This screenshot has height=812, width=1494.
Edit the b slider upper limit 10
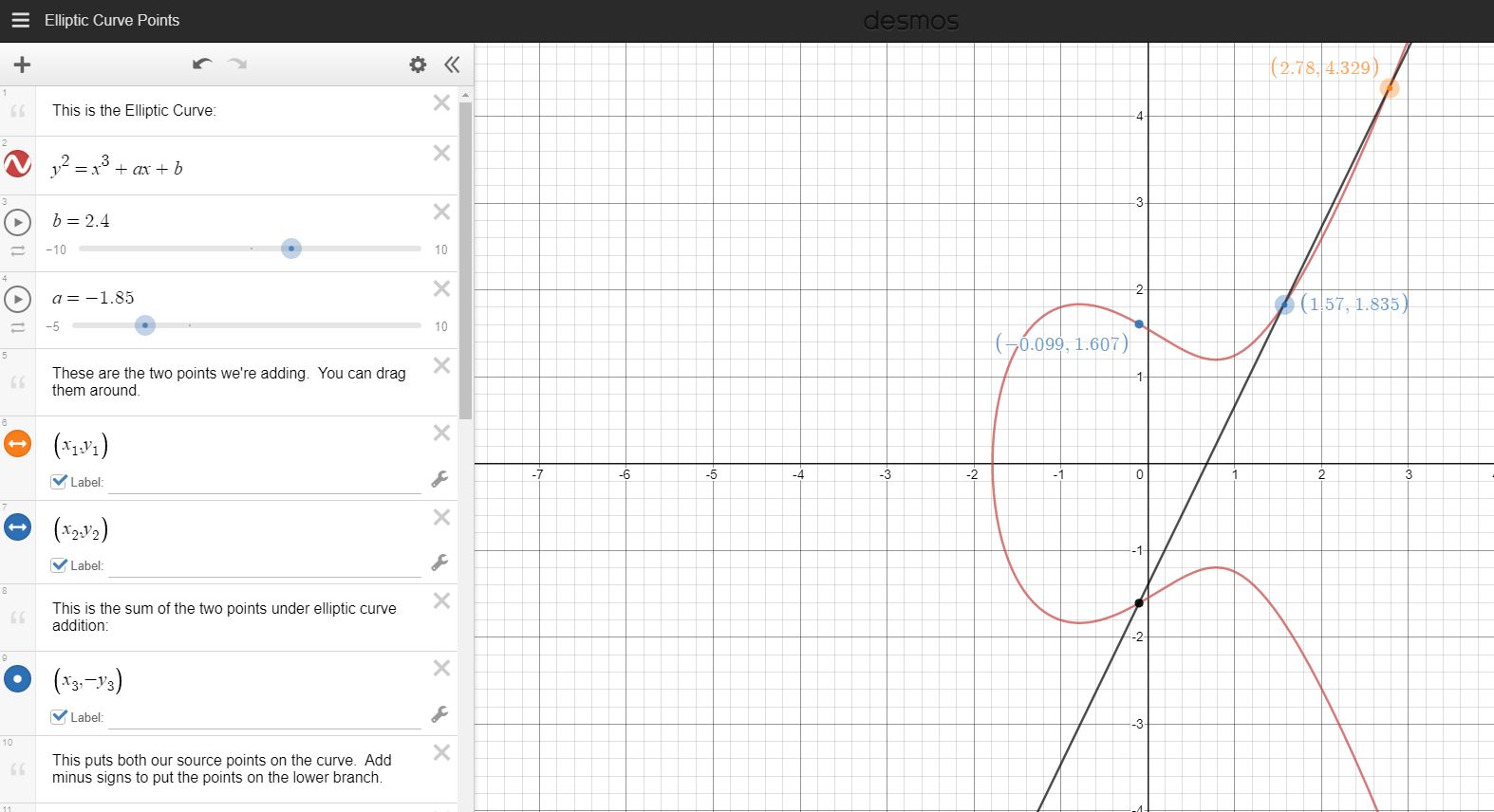[440, 249]
